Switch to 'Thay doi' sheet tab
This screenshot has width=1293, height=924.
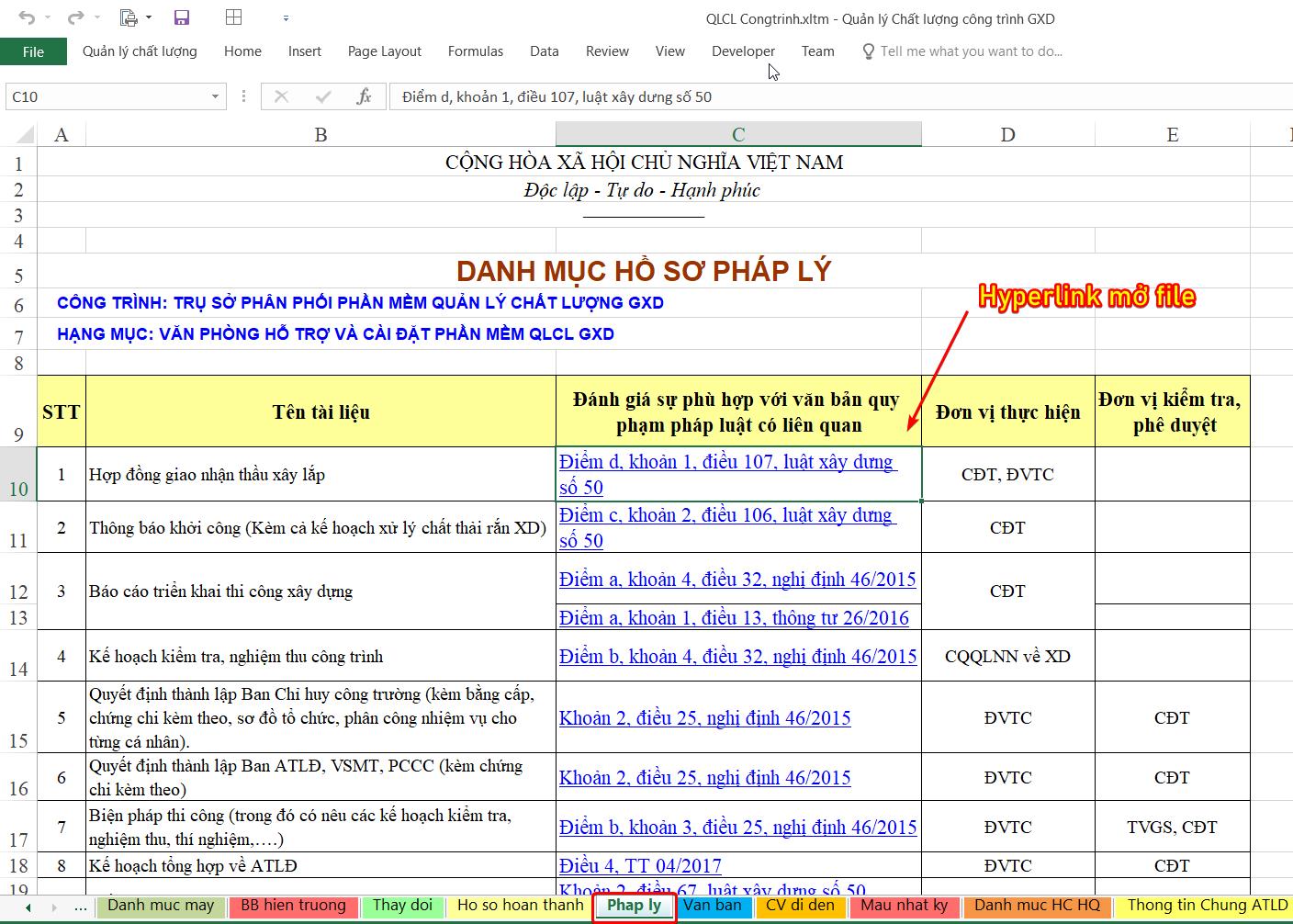[402, 906]
